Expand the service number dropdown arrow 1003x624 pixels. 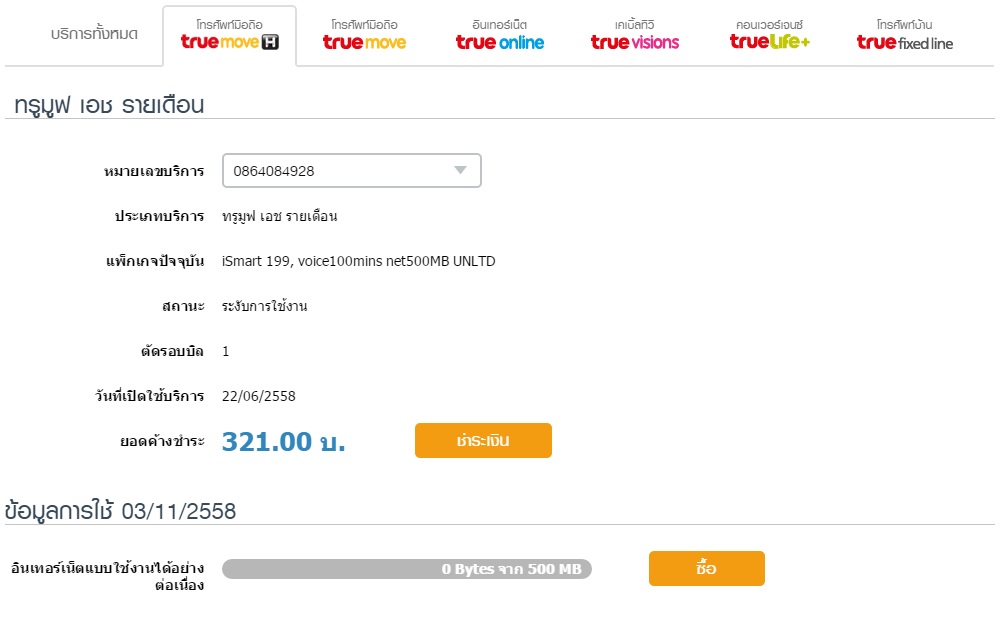(460, 171)
